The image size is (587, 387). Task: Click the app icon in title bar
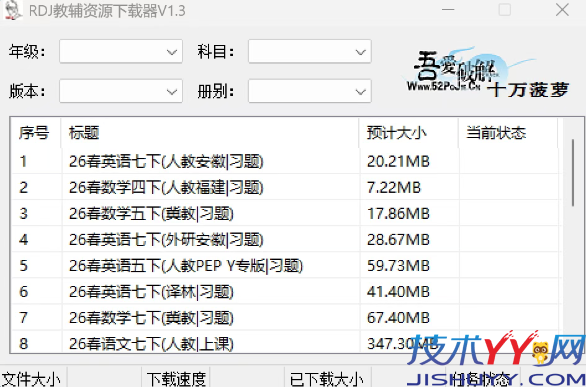click(x=12, y=10)
